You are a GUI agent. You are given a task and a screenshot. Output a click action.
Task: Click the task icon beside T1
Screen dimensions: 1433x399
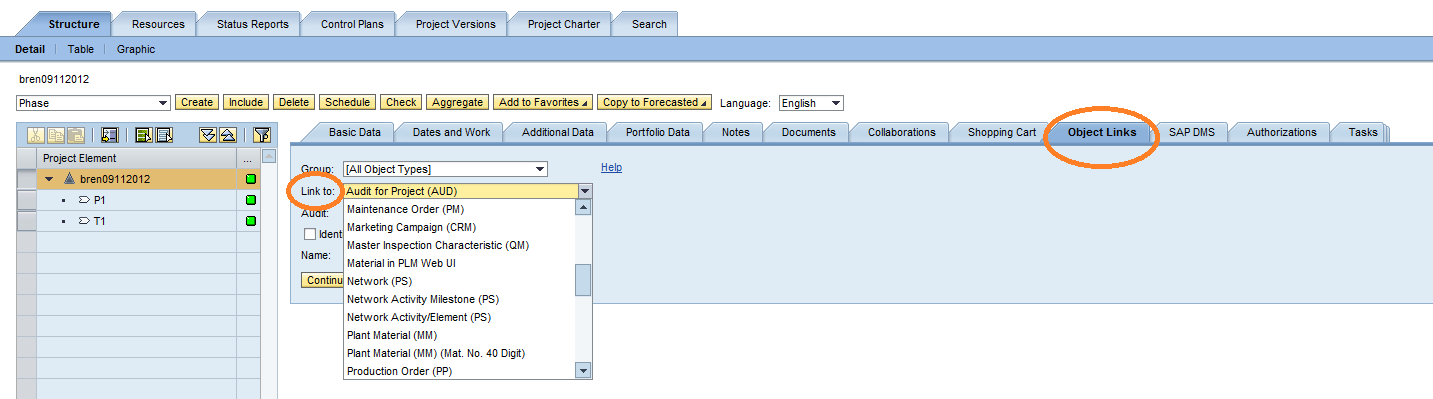coord(84,221)
